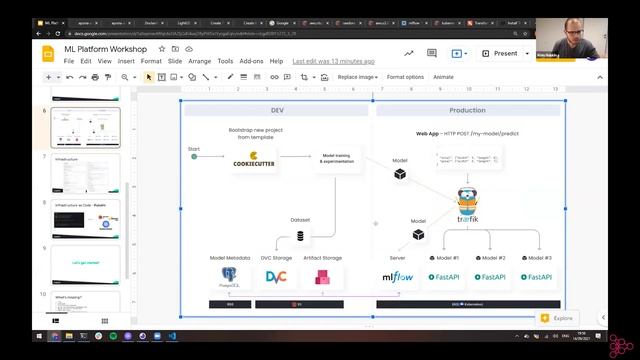Image resolution: width=640 pixels, height=360 pixels.
Task: Activate the paint format tool
Action: 108,77
